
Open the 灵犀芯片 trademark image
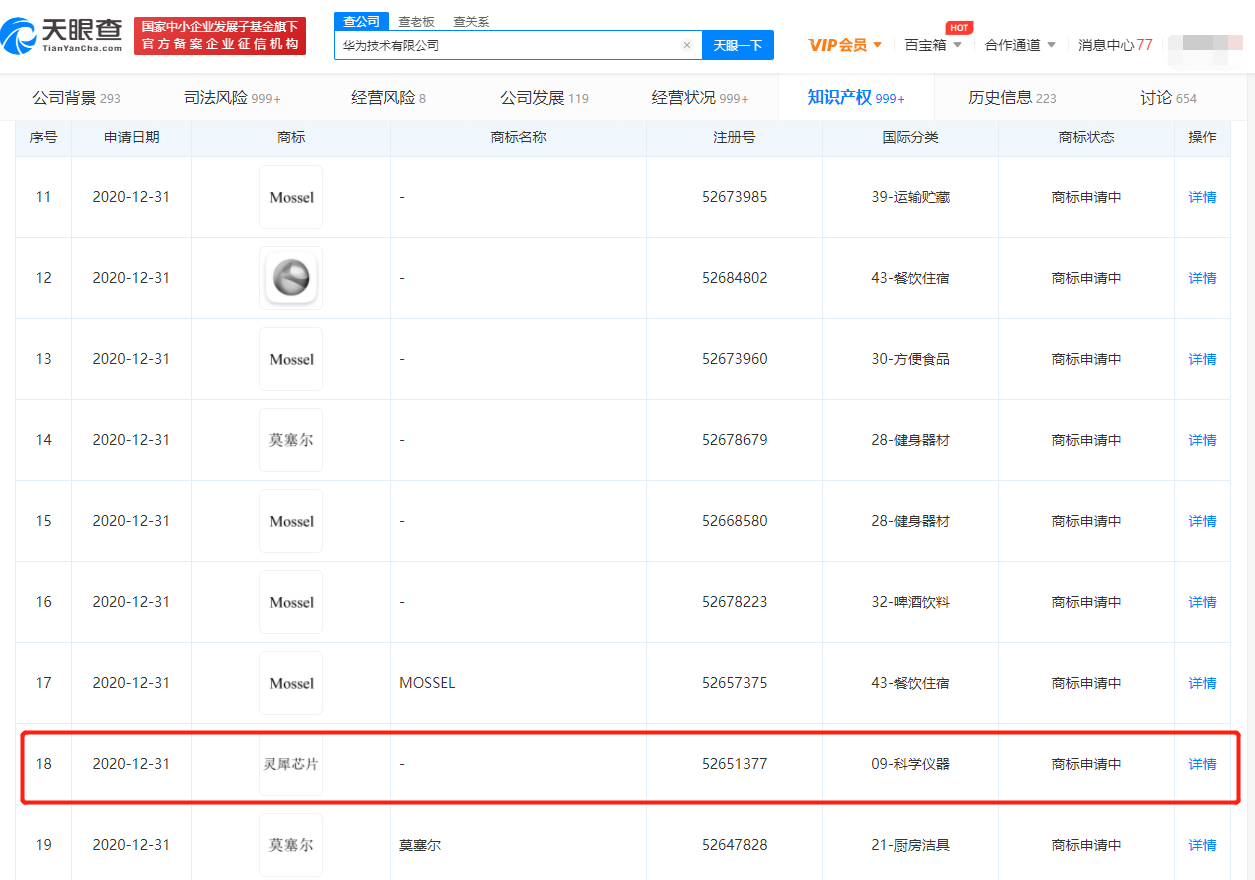coord(291,764)
